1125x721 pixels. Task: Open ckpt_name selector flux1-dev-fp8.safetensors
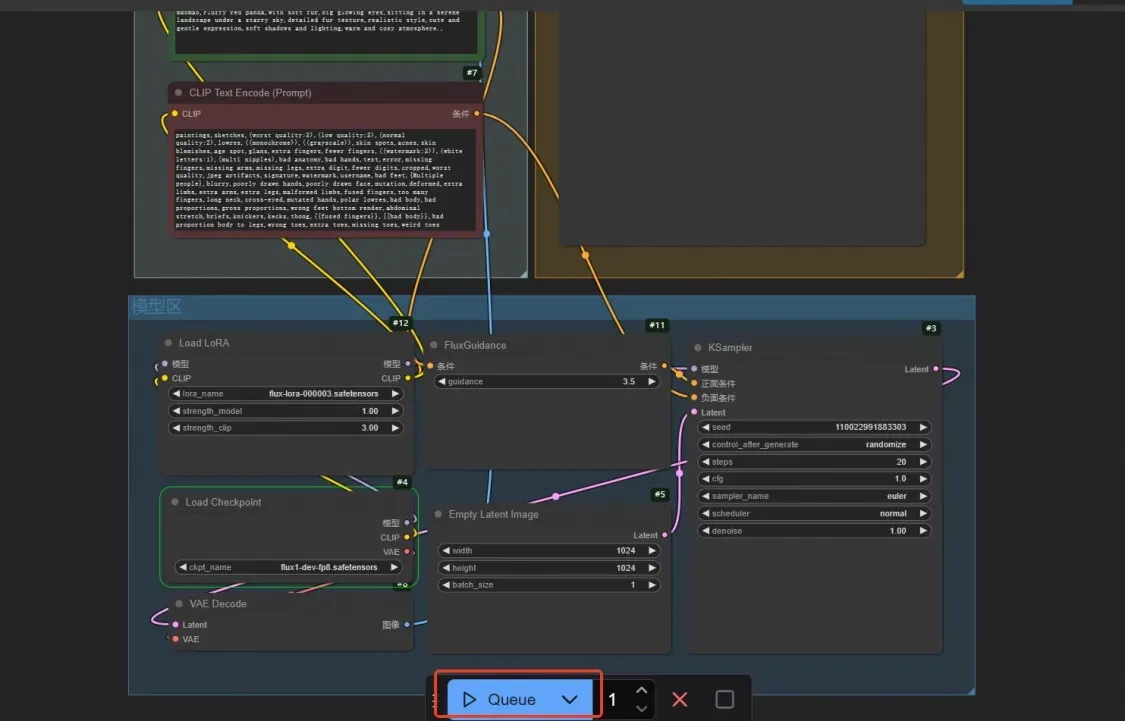[x=287, y=567]
